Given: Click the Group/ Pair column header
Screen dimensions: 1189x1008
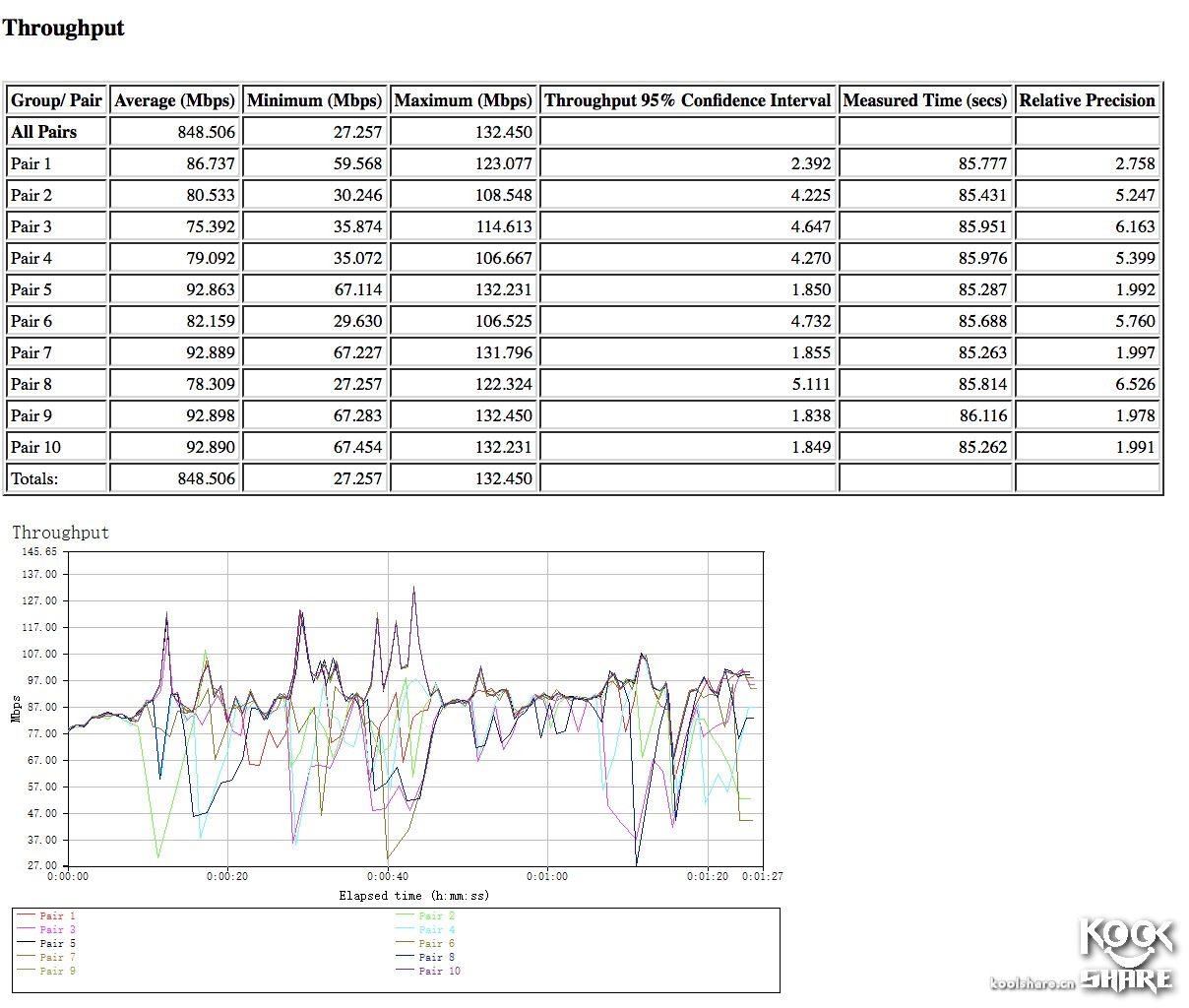Looking at the screenshot, I should coord(56,100).
